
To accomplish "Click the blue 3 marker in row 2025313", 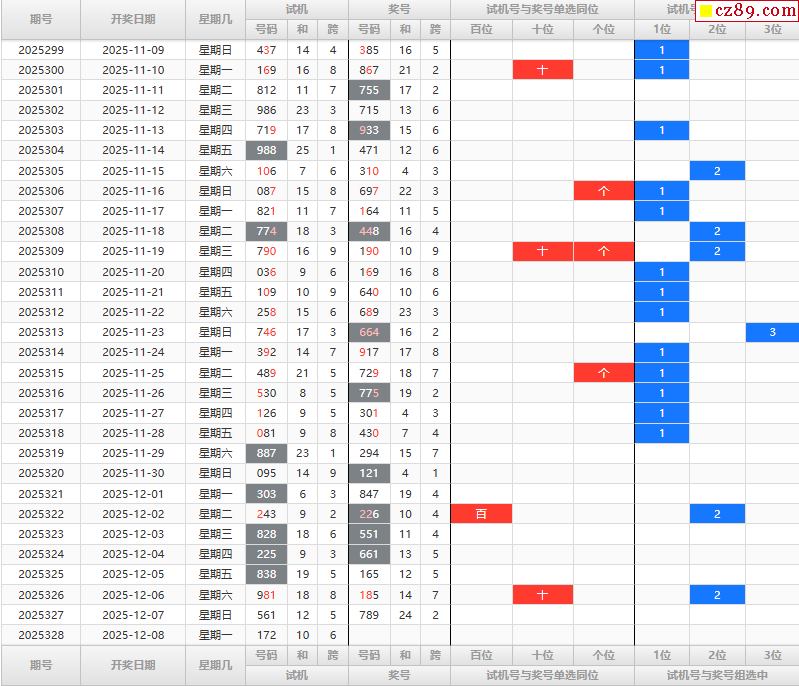I will 772,333.
